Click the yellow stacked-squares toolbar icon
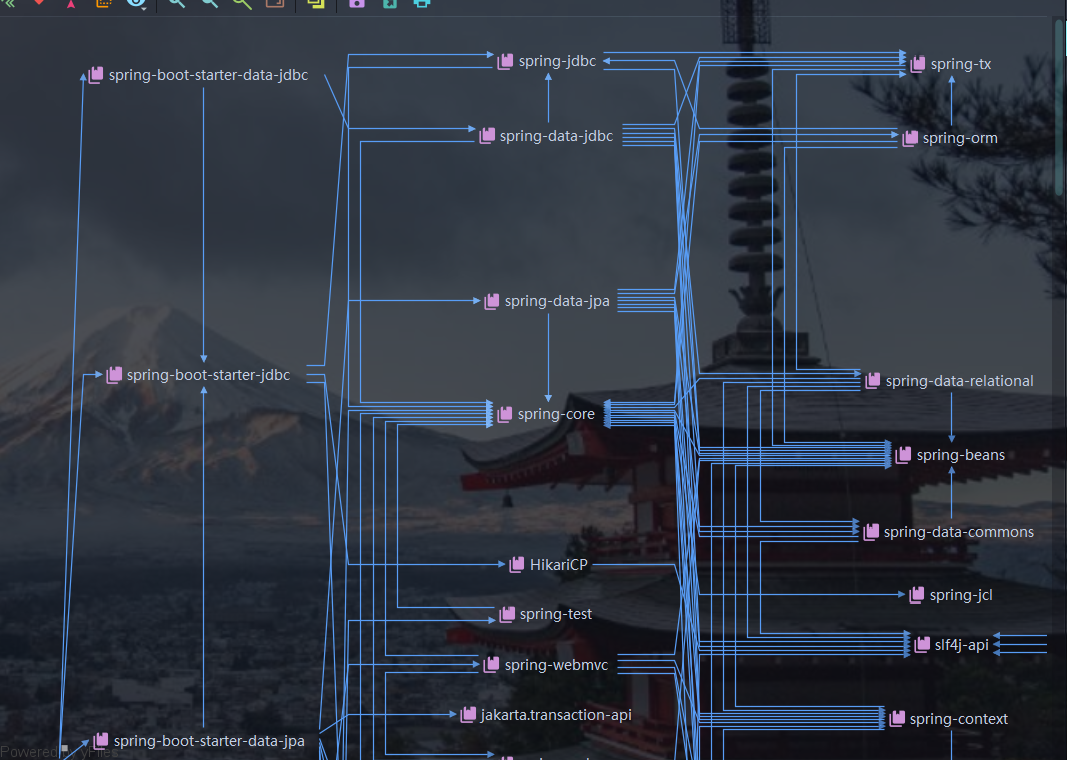Viewport: 1067px width, 760px height. coord(316,3)
